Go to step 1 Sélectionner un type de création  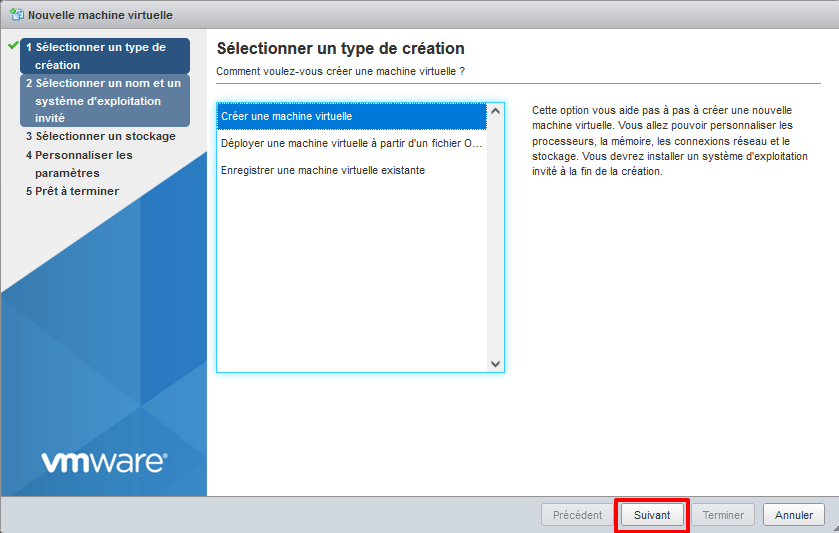(103, 56)
